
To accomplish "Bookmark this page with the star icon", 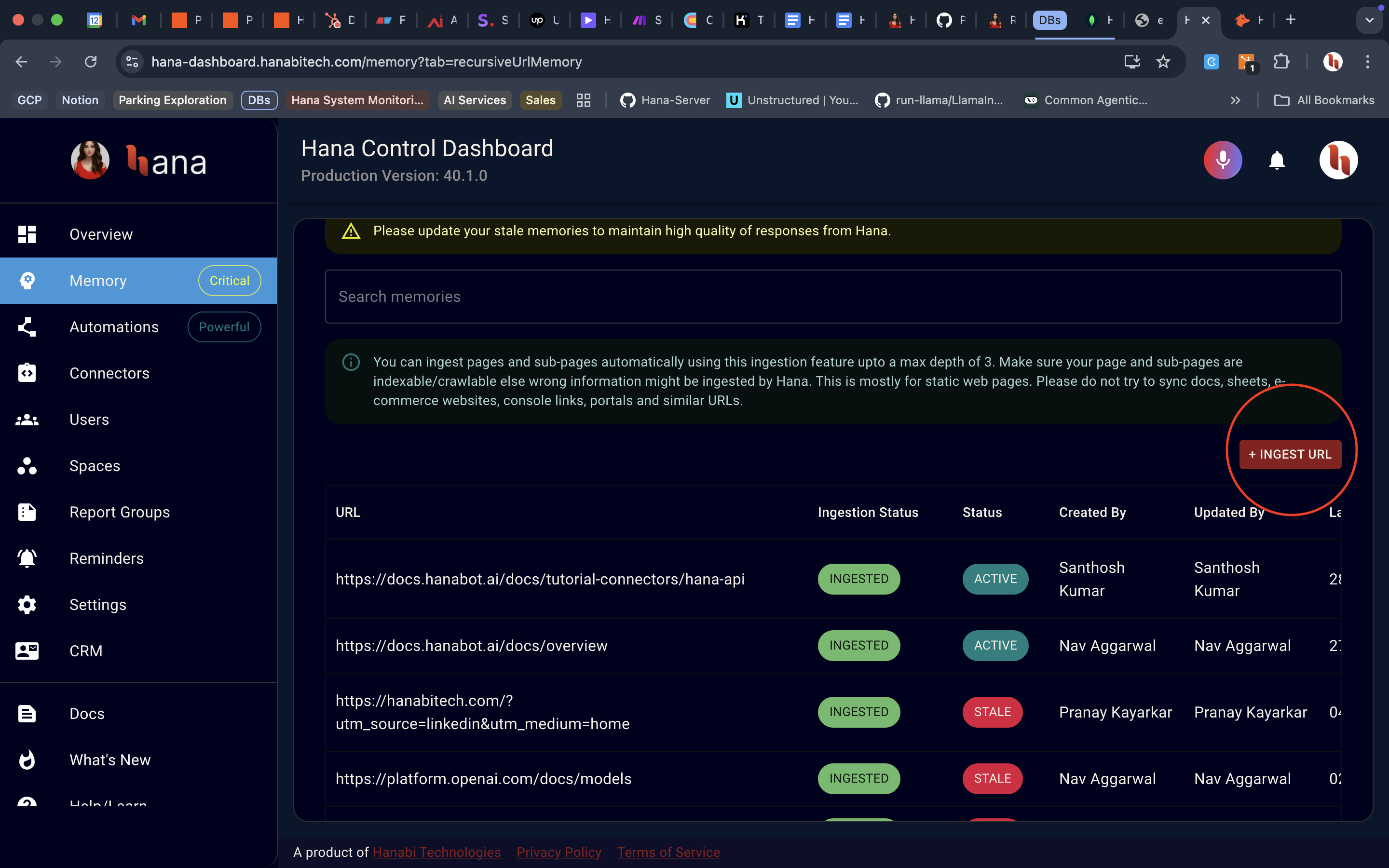I will [x=1163, y=61].
